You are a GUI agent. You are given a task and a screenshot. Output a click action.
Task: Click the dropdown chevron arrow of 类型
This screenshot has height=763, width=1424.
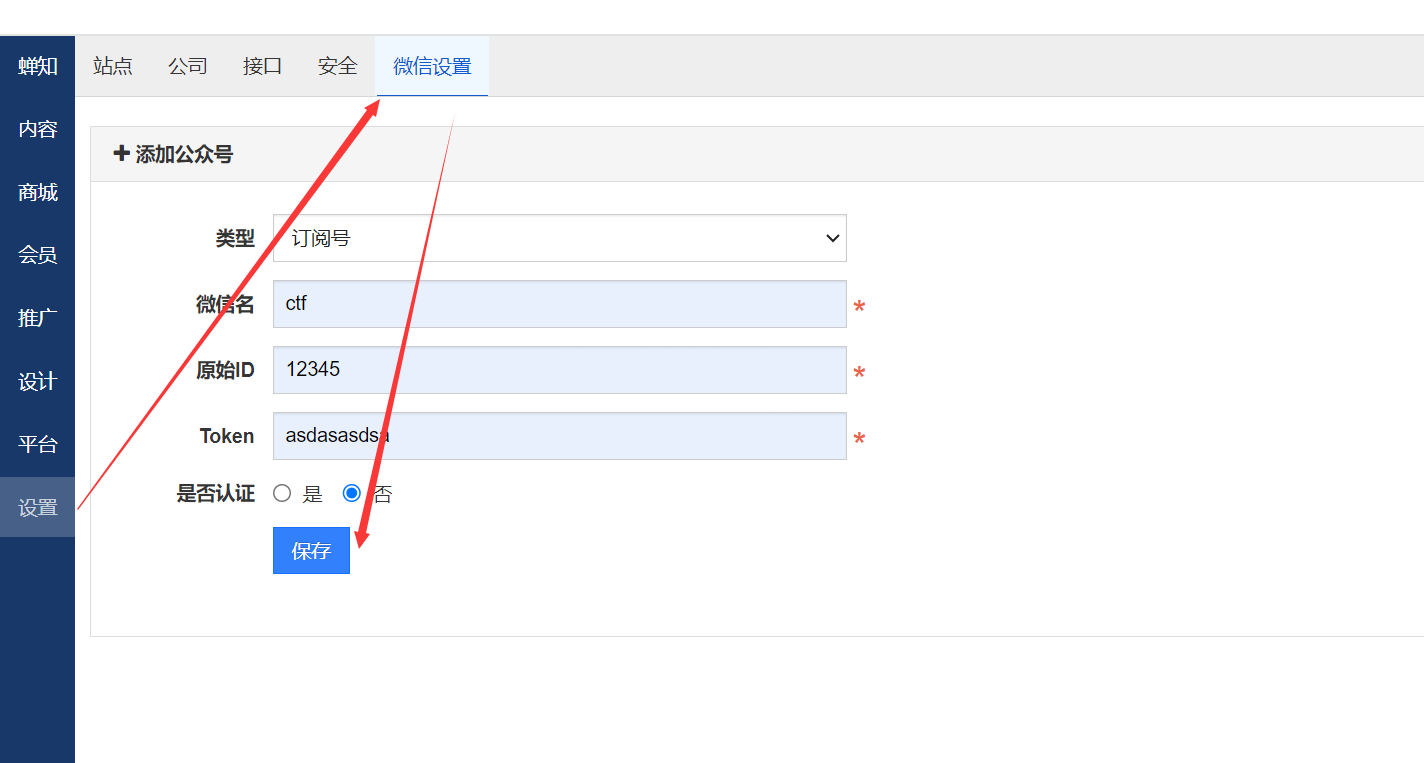pyautogui.click(x=832, y=238)
